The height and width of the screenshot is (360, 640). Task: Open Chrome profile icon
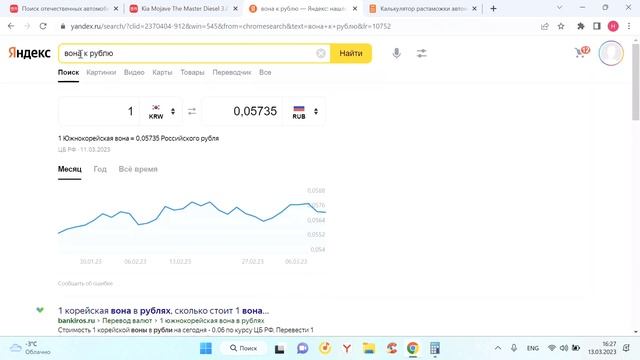click(613, 26)
